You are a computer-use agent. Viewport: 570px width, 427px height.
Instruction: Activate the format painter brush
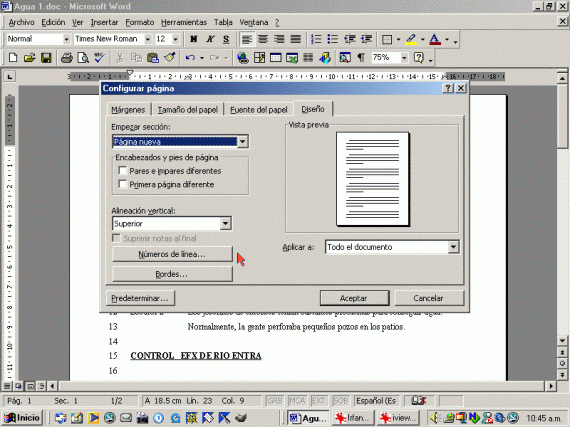170,58
